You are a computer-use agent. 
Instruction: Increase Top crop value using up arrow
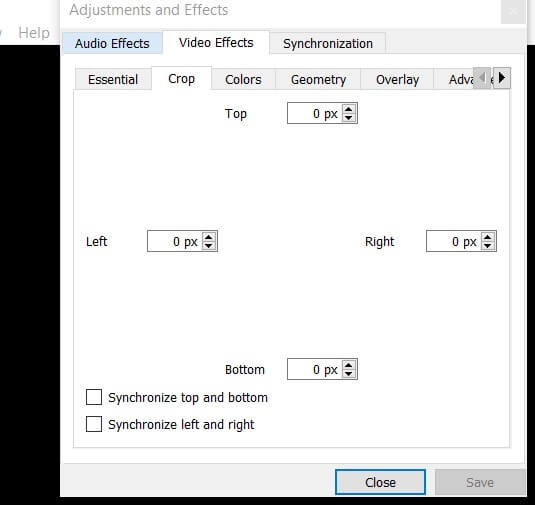(x=348, y=109)
